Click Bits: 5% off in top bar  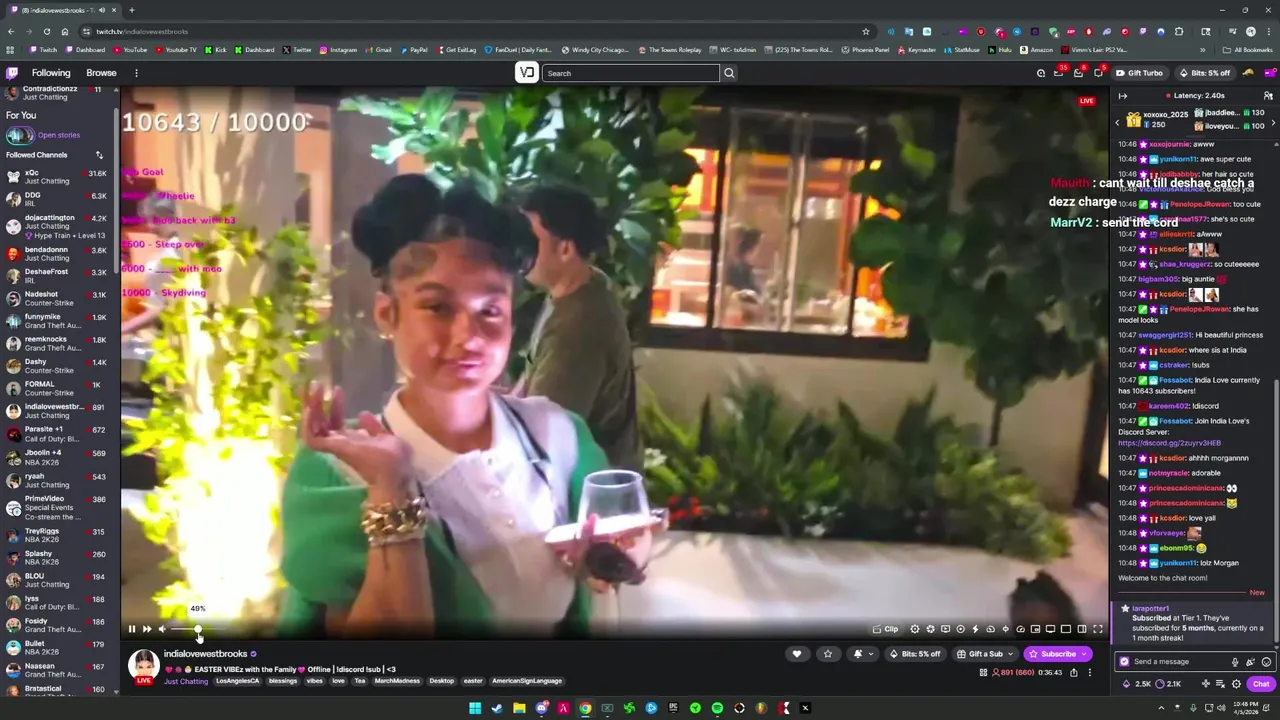point(1204,73)
